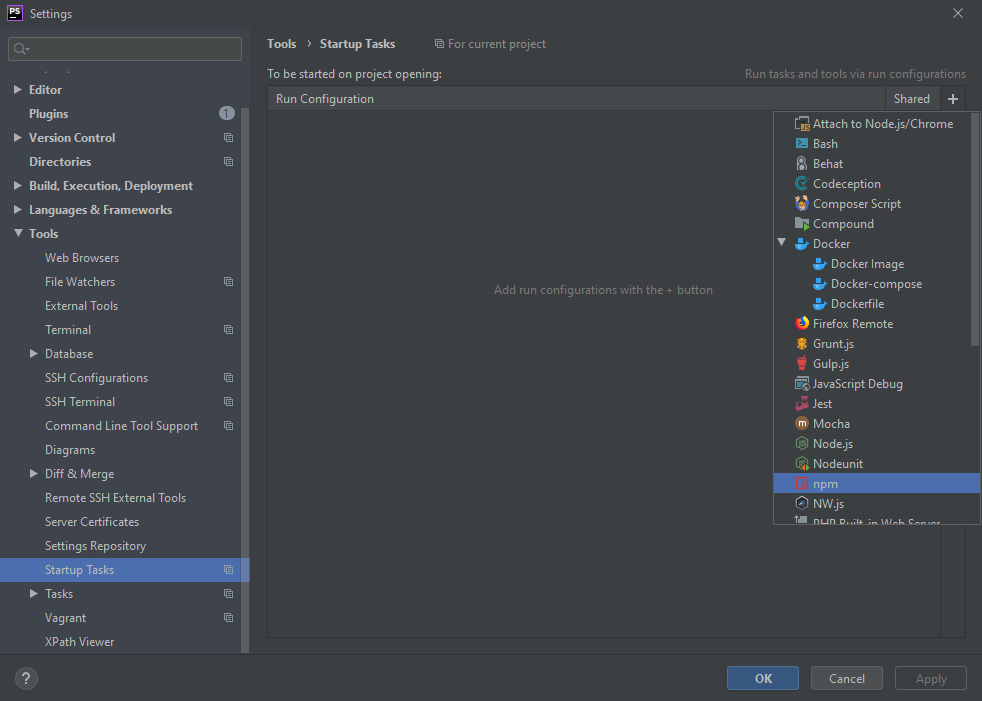This screenshot has width=982, height=701.
Task: Click the Firefox Remote icon
Action: coord(802,324)
